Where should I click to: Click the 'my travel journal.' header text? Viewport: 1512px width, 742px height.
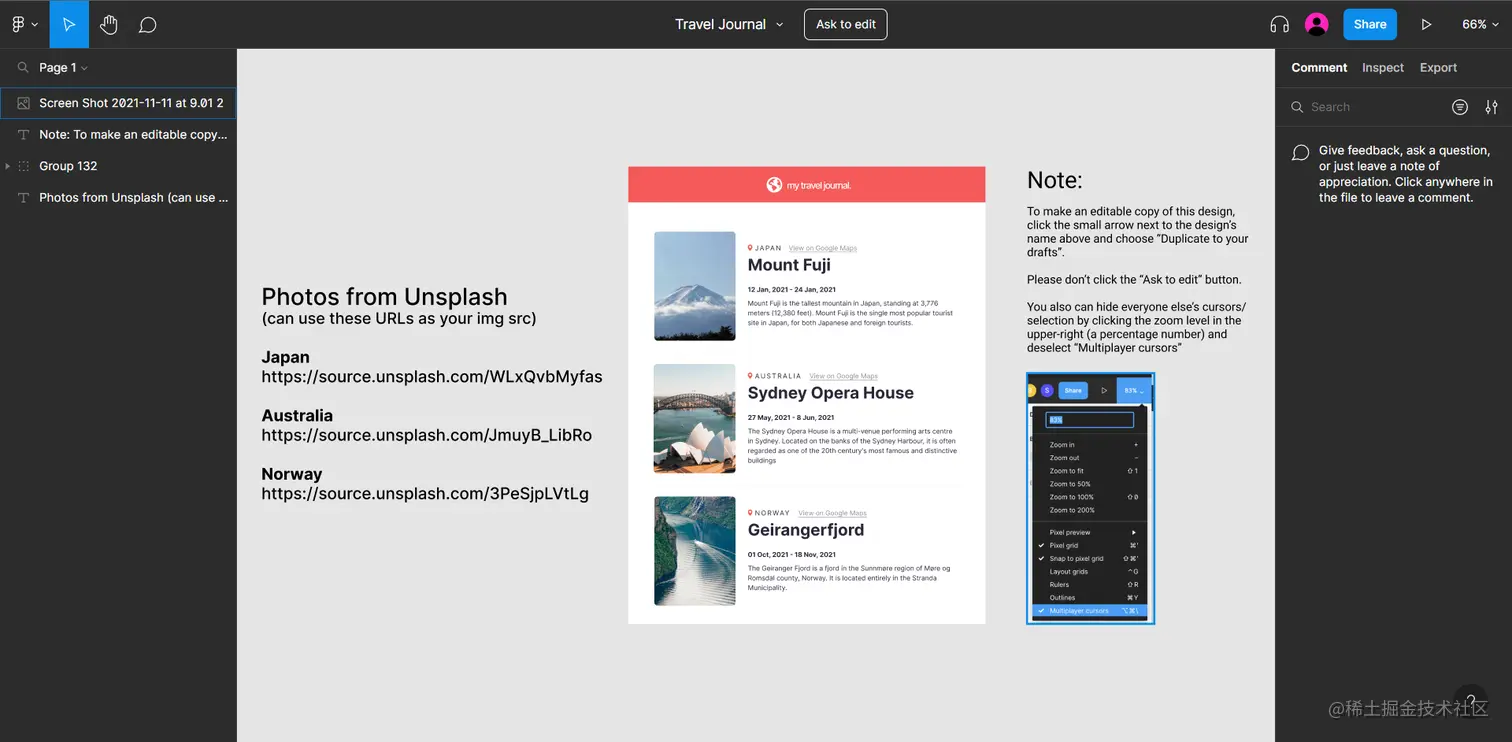(819, 185)
